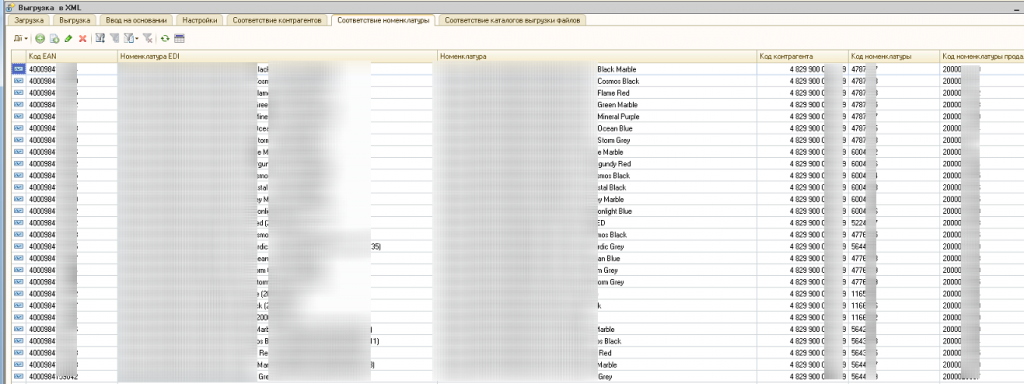Open the filter and sort settings icon
The image size is (1024, 384).
(100, 39)
